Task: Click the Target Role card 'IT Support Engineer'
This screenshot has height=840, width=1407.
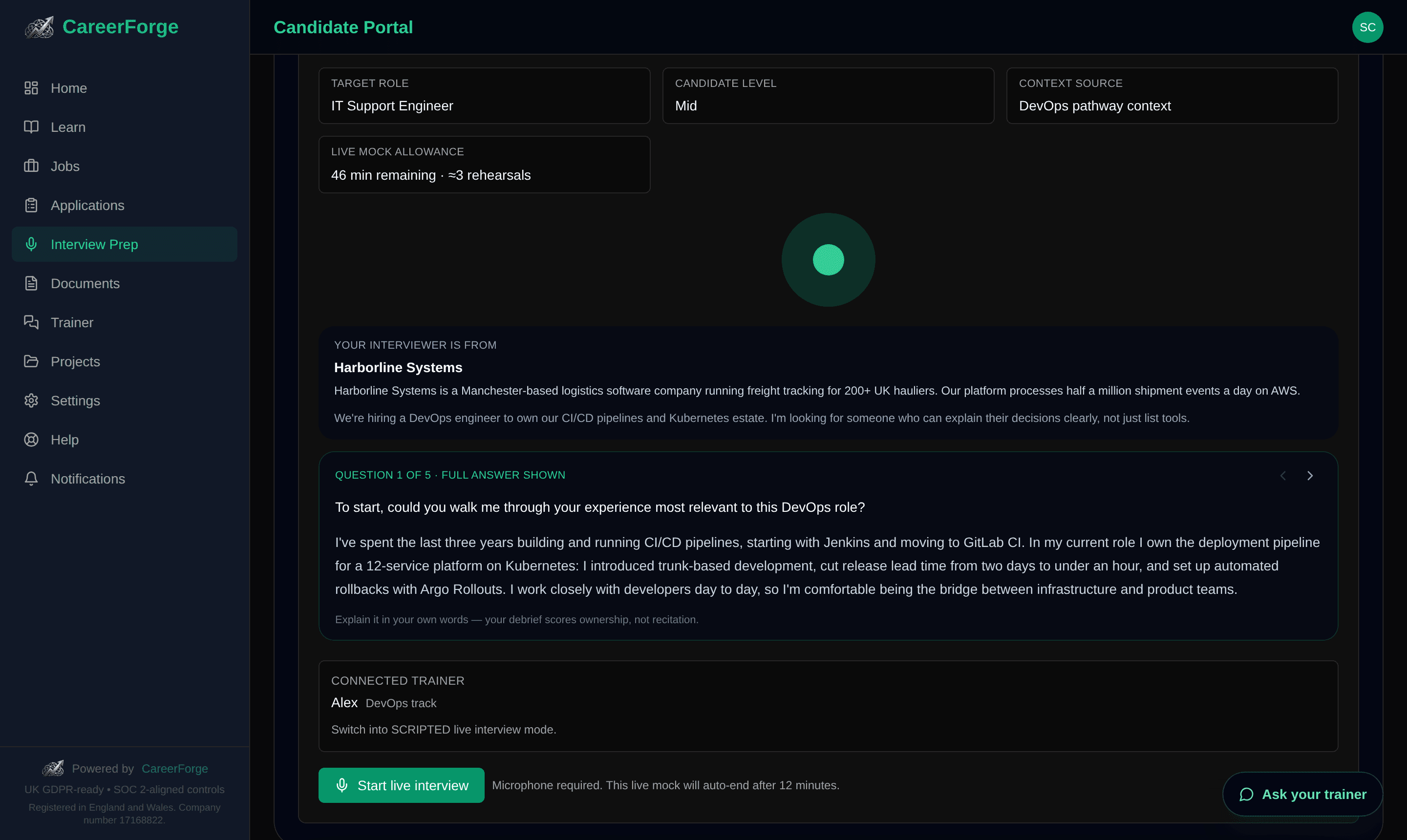Action: pyautogui.click(x=485, y=96)
